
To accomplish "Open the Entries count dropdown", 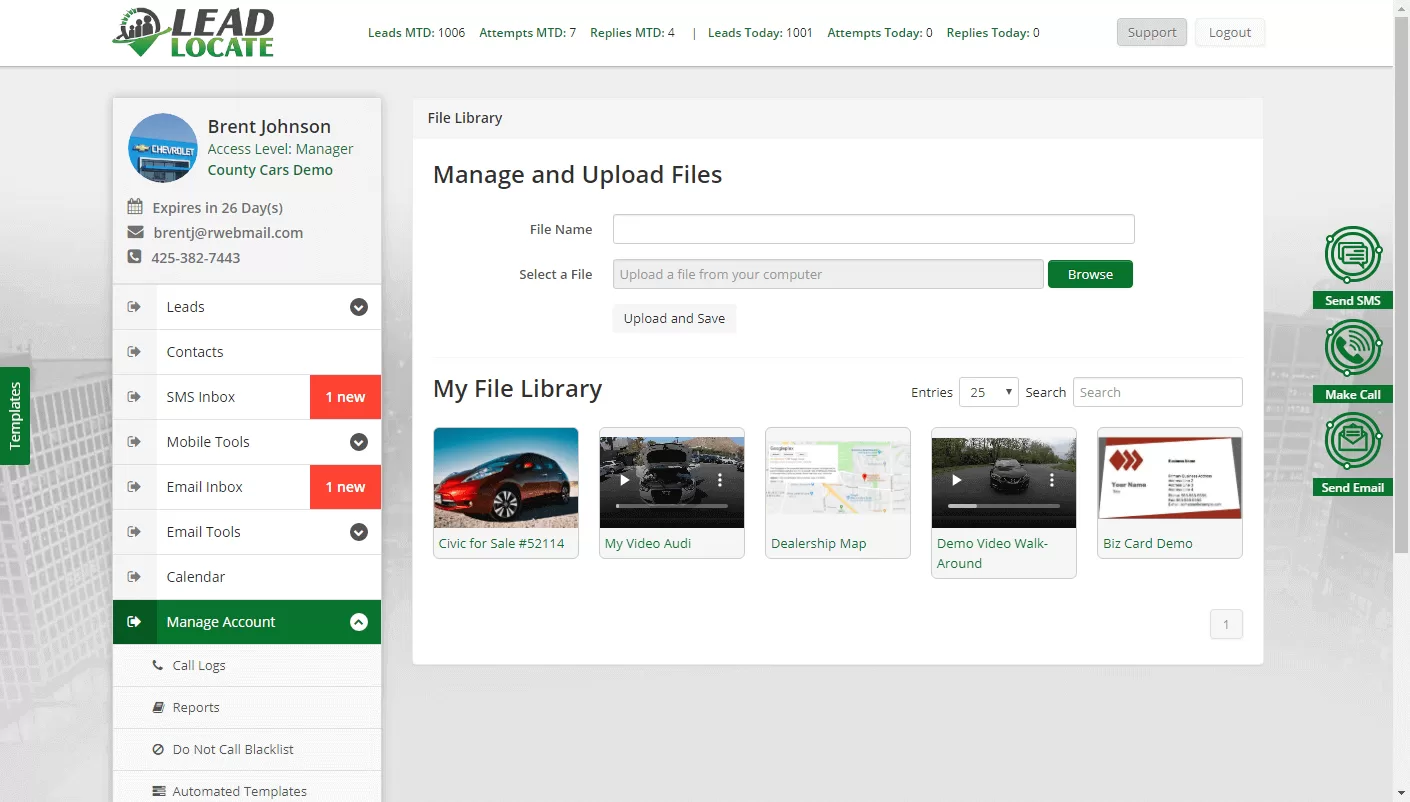I will (x=988, y=392).
